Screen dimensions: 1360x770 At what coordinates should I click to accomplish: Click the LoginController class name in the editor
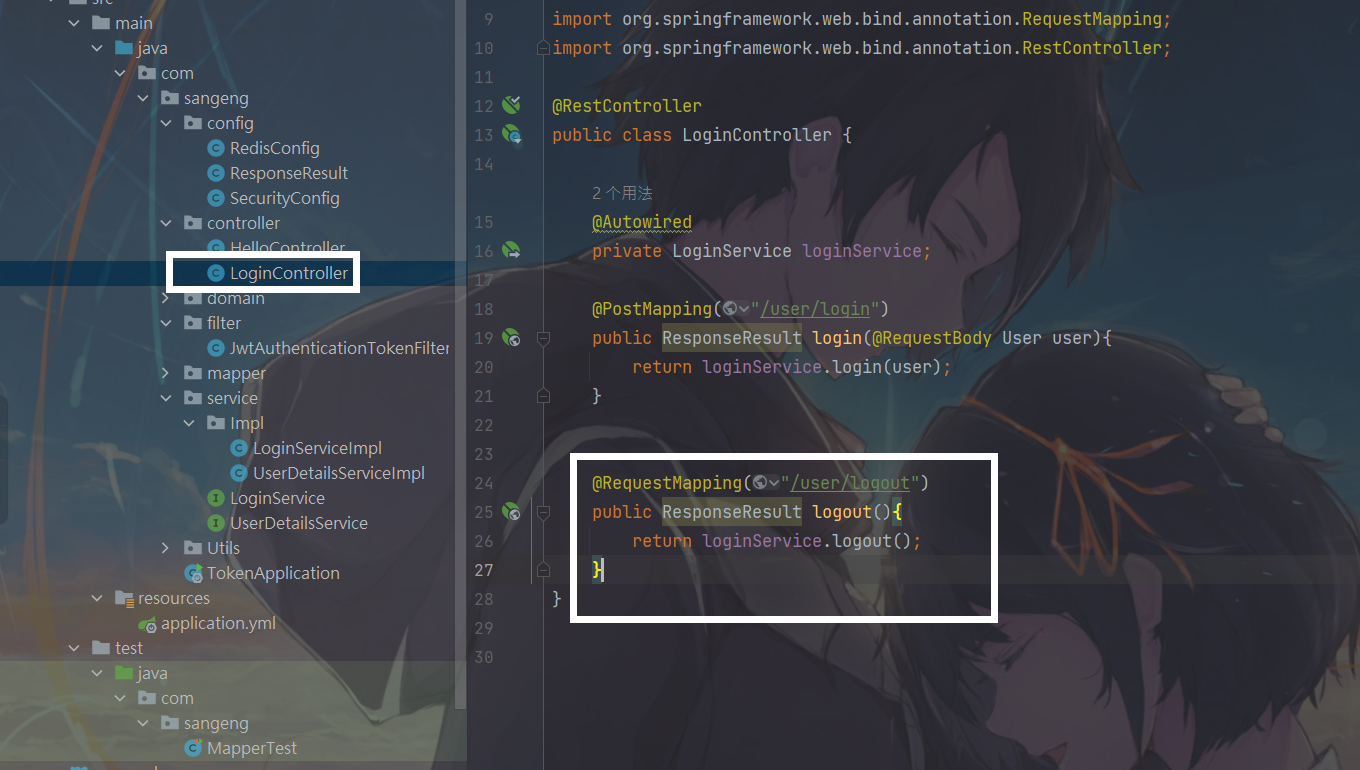(757, 135)
